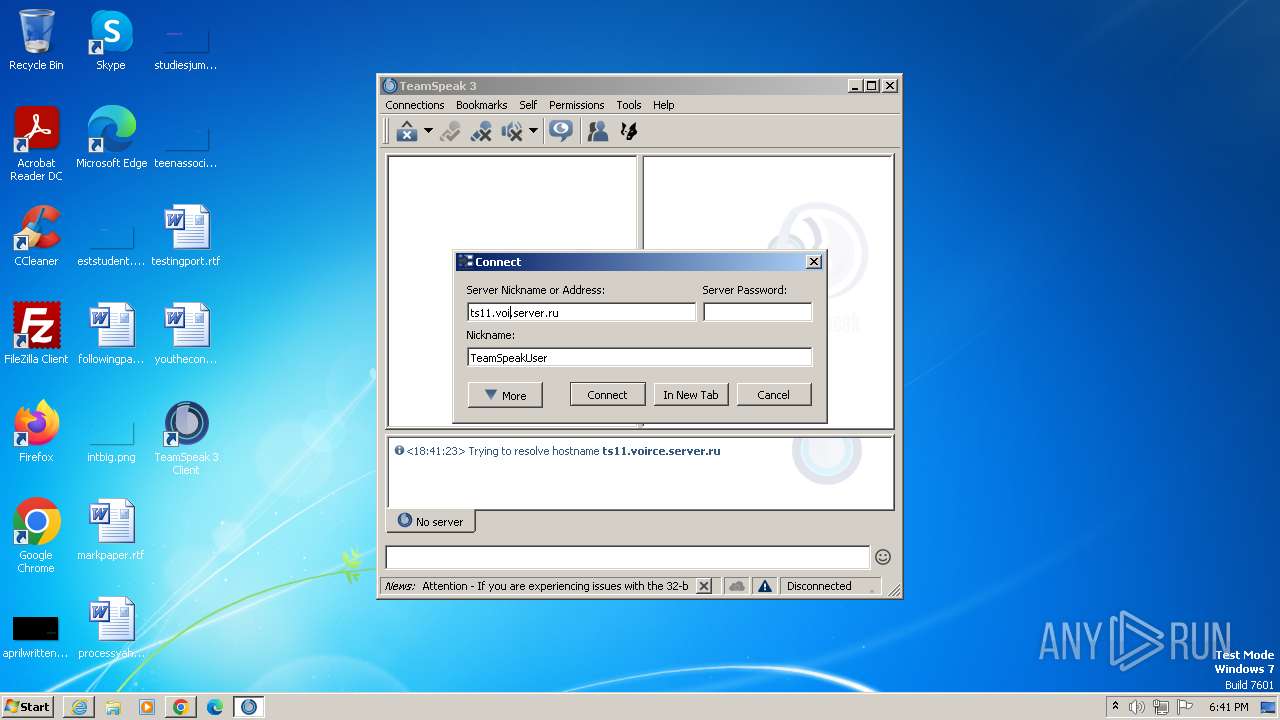The height and width of the screenshot is (720, 1280).
Task: Cancel the Connect dialog
Action: coord(773,395)
